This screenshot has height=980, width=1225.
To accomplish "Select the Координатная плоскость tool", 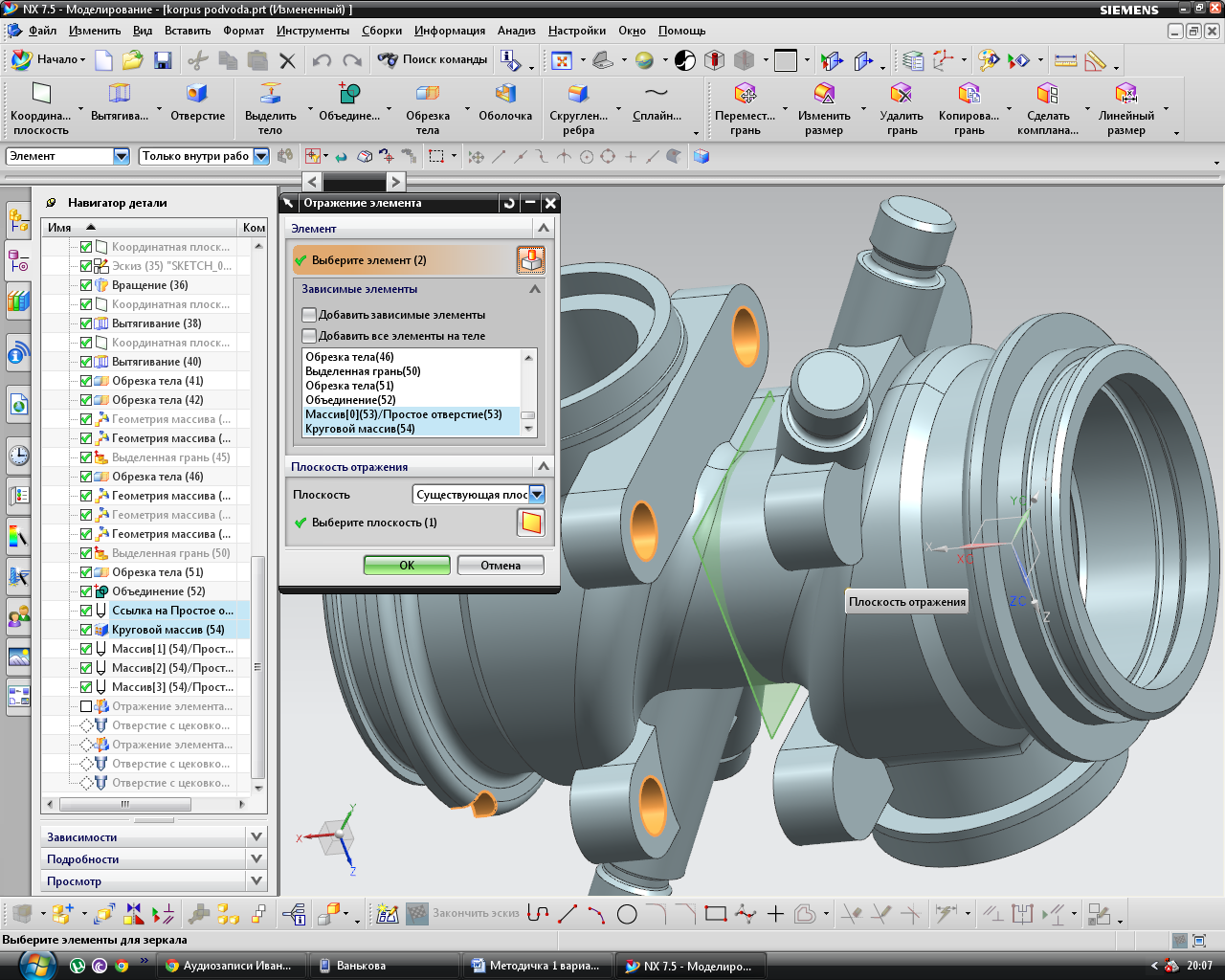I will 41,109.
